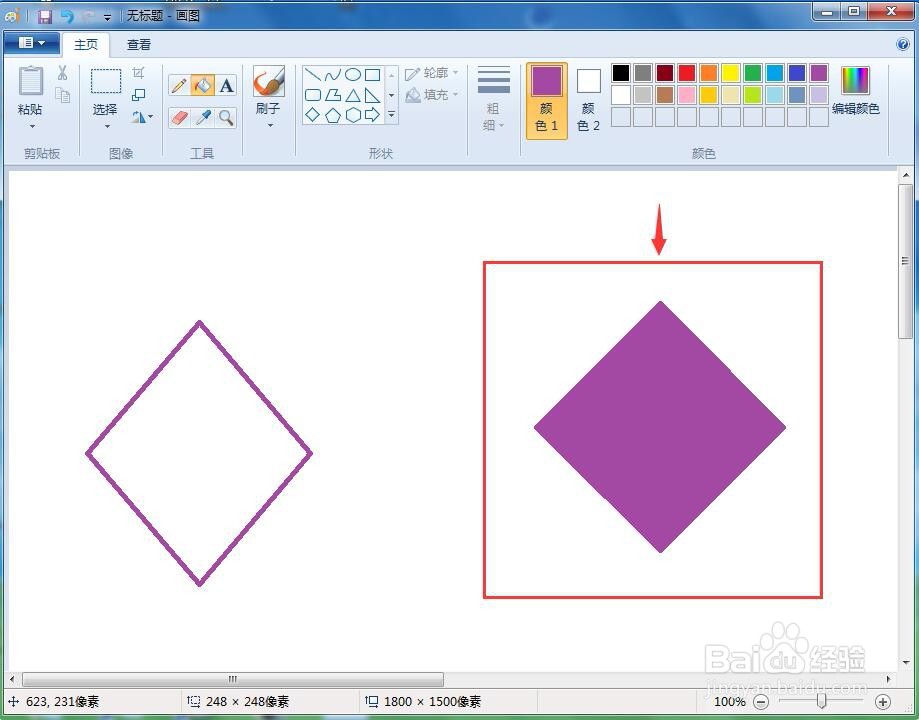Select the Fill with color bucket tool
919x720 pixels.
(203, 86)
